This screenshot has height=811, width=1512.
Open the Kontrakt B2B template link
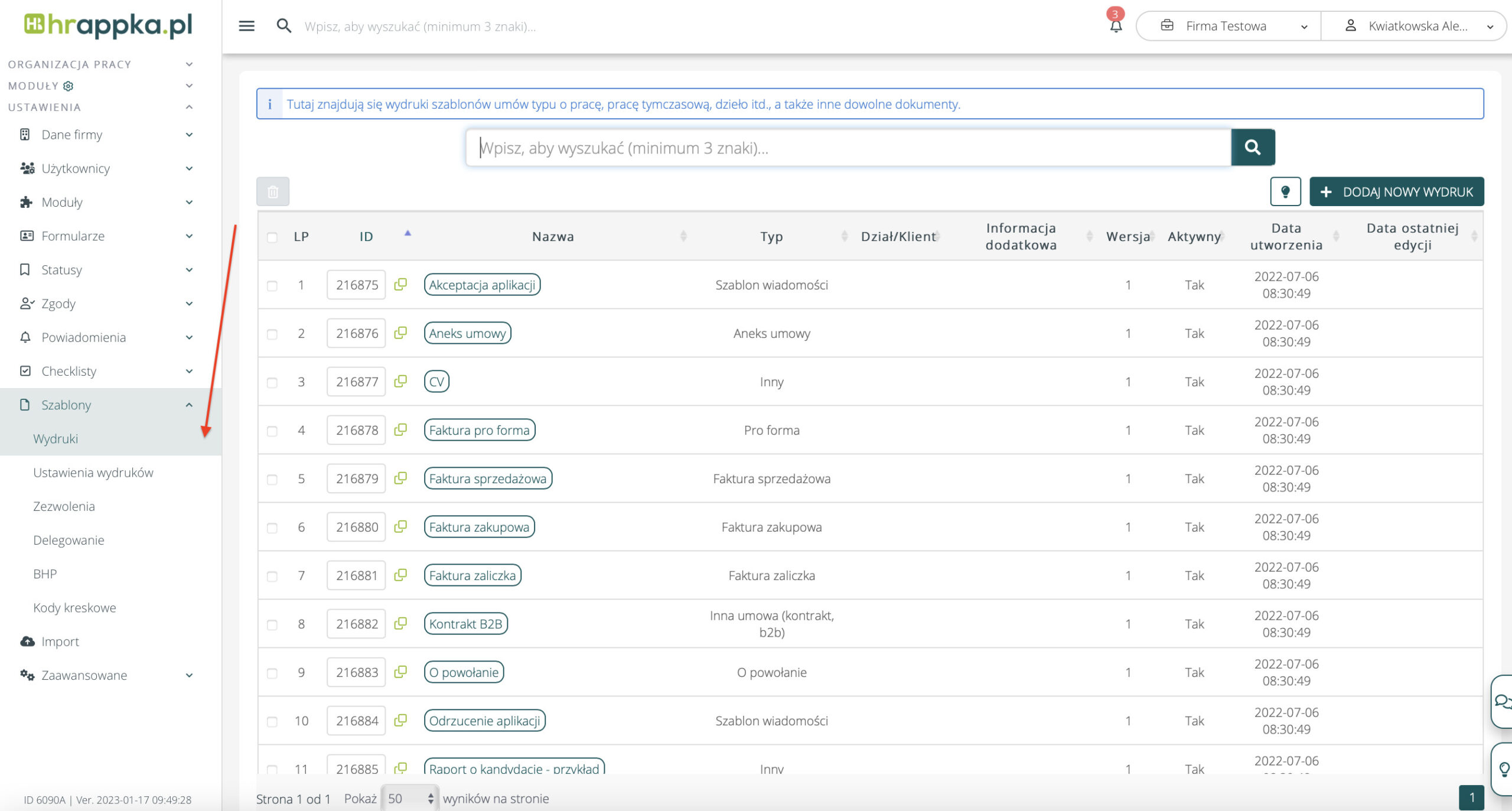(x=465, y=624)
